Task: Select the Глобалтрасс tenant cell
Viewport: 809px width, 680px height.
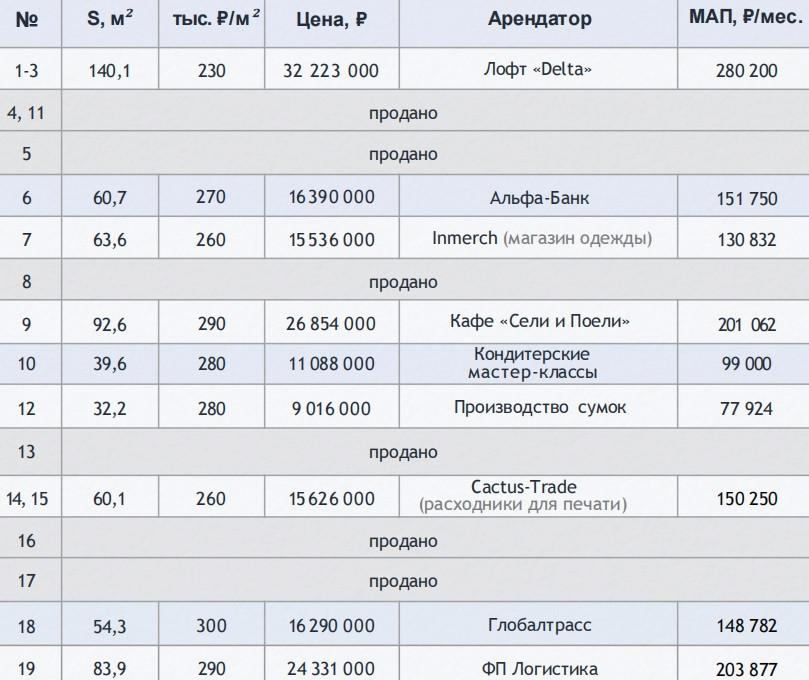Action: (x=539, y=626)
